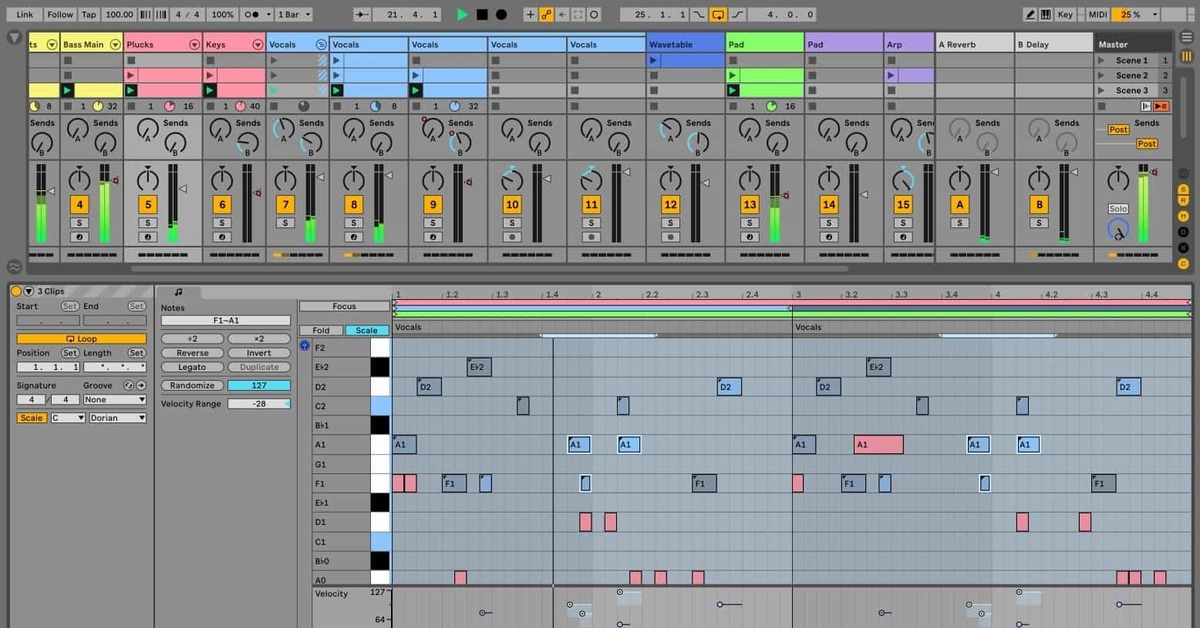Select the Wavetable track header
The height and width of the screenshot is (628, 1200).
684,45
